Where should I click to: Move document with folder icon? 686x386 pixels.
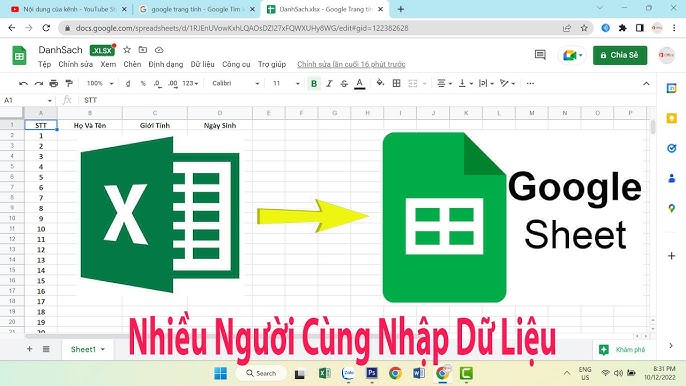pos(143,50)
